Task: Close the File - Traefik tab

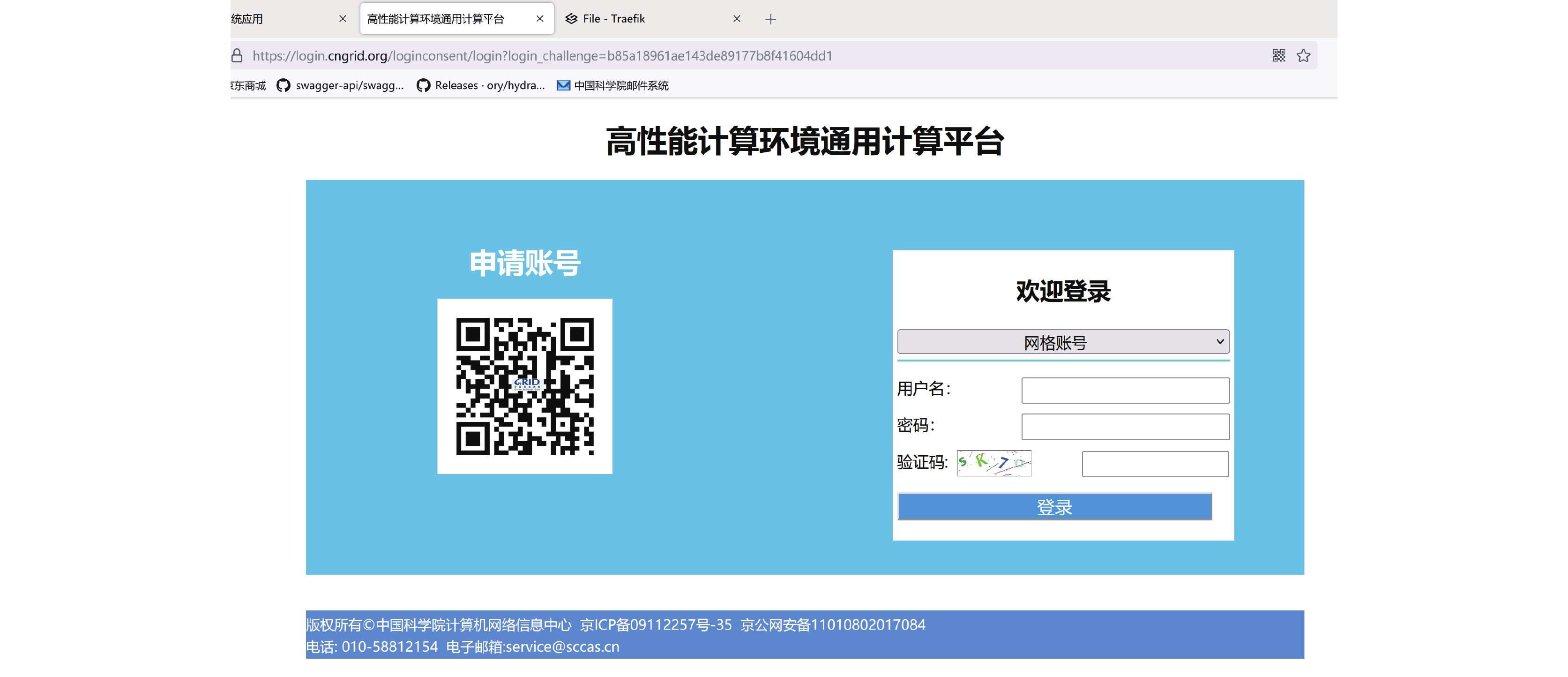Action: point(737,19)
